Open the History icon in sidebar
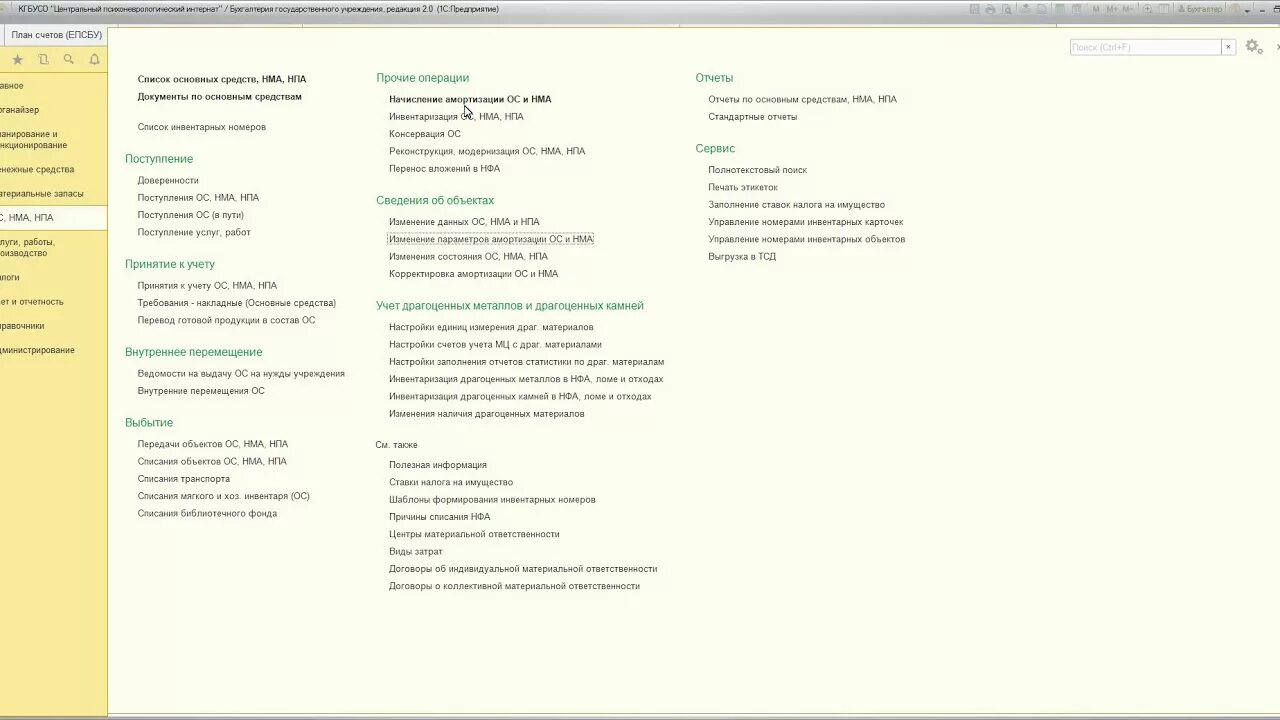The height and width of the screenshot is (720, 1280). coord(43,59)
